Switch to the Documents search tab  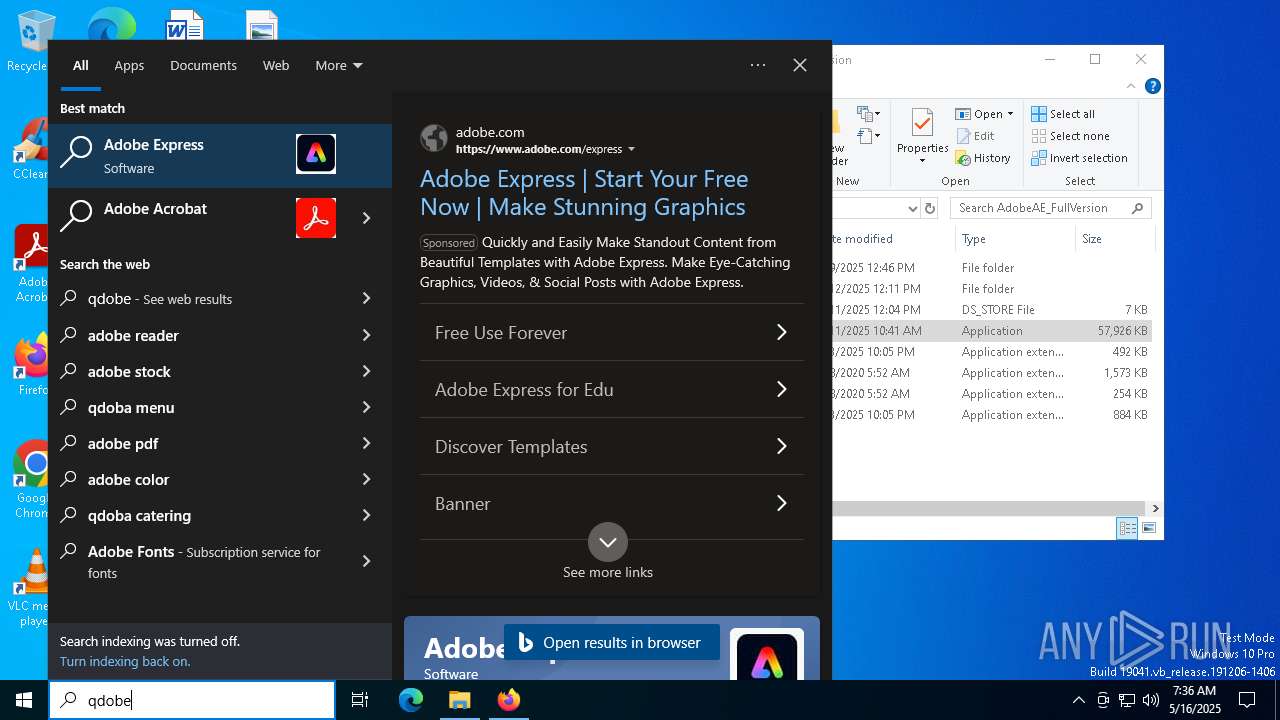point(203,65)
